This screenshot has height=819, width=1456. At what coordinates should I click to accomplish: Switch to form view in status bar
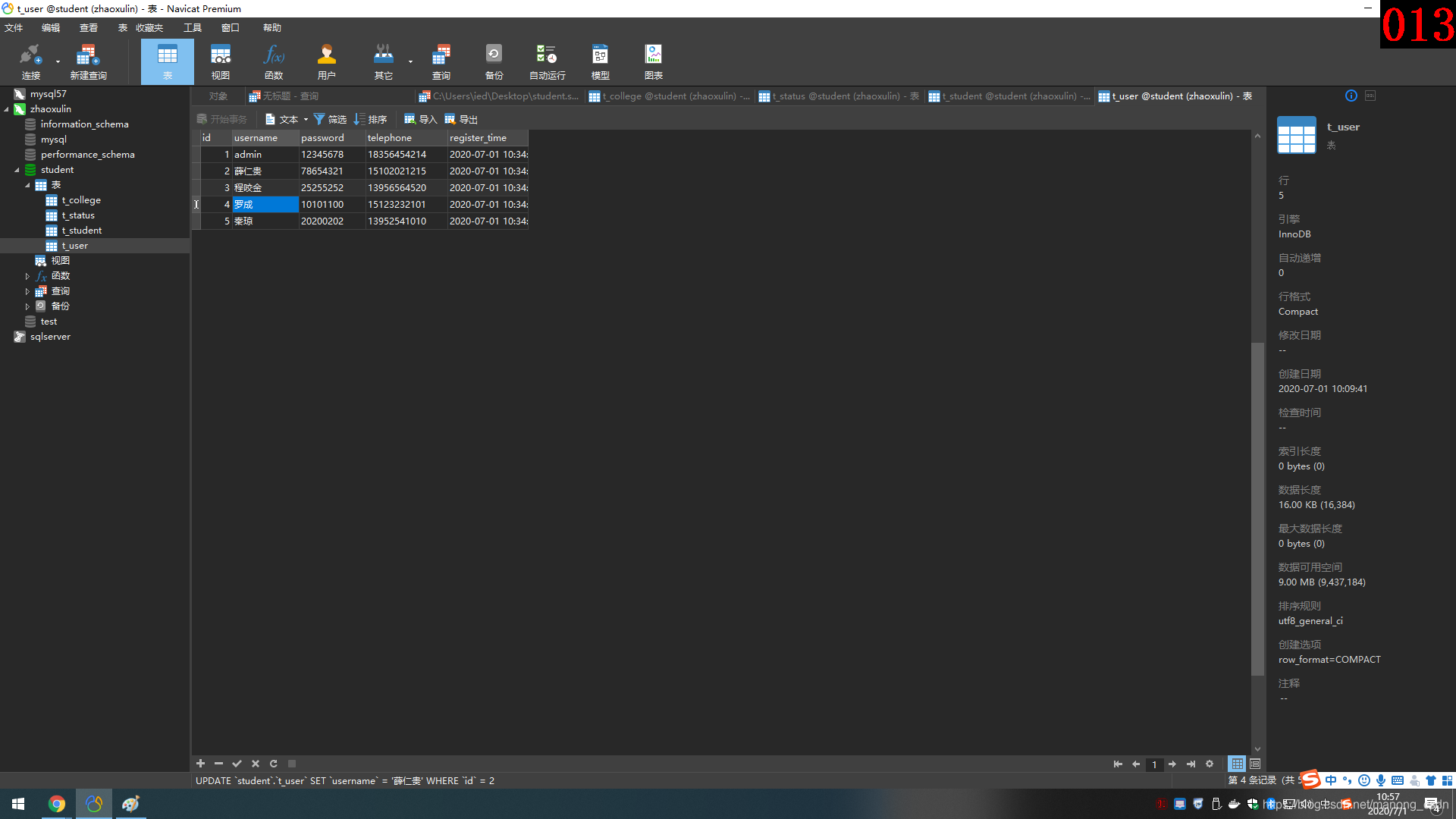[1255, 764]
